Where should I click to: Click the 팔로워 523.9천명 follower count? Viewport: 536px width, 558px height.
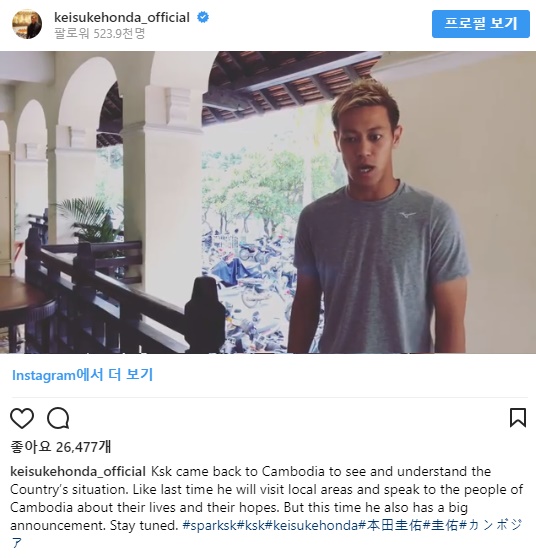(x=100, y=33)
